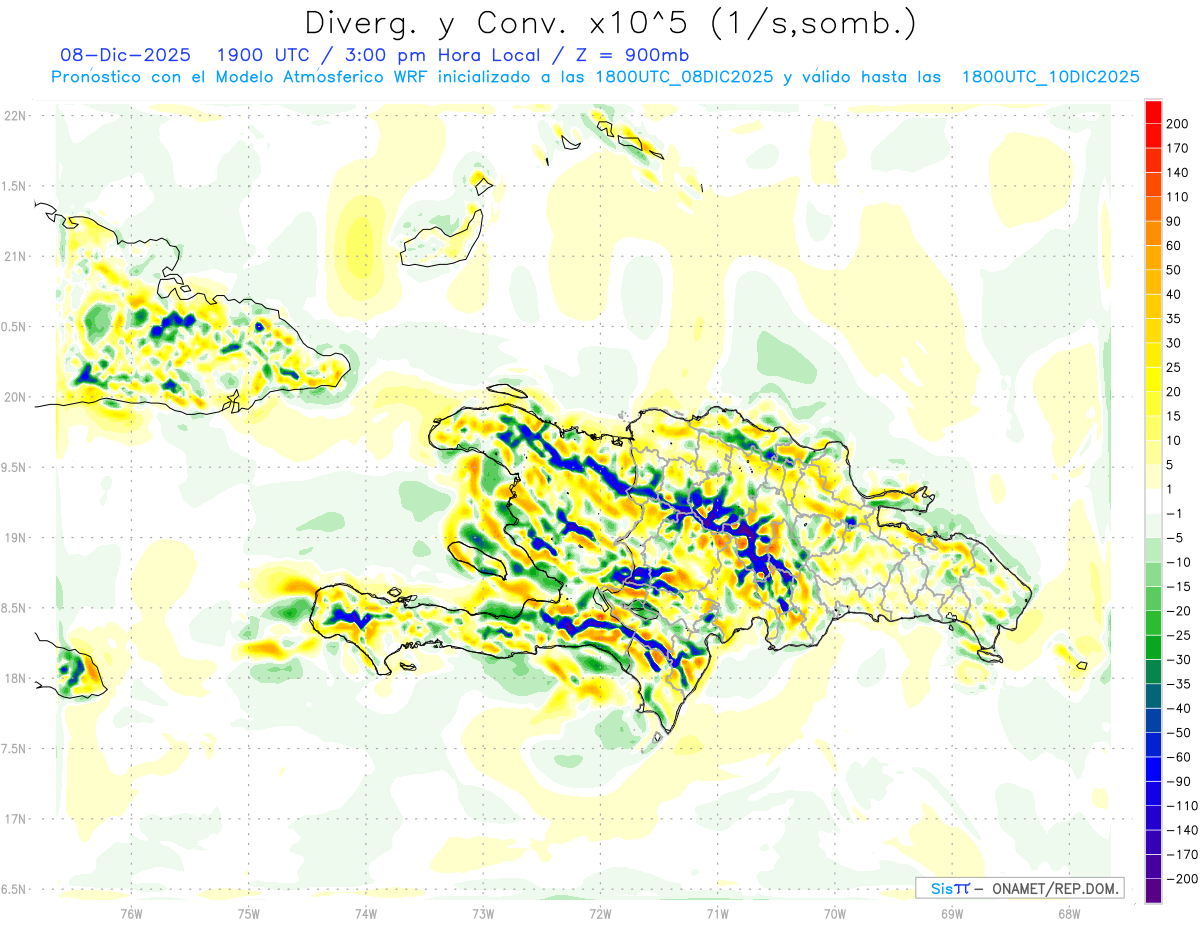Viewport: 1200px width, 927px height.
Task: Click the positive '10' color scale value
Action: point(1174,440)
